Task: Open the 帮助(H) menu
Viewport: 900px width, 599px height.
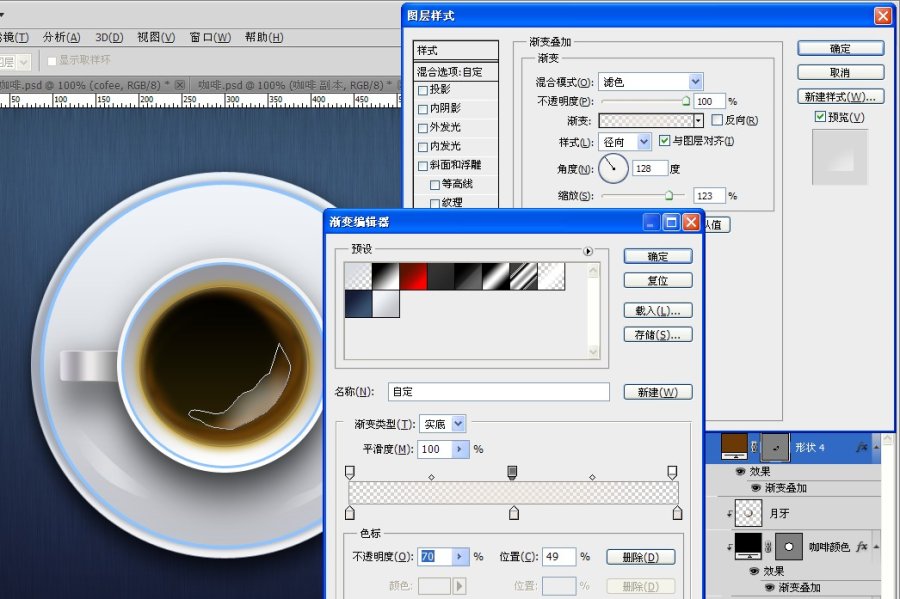Action: coord(264,37)
